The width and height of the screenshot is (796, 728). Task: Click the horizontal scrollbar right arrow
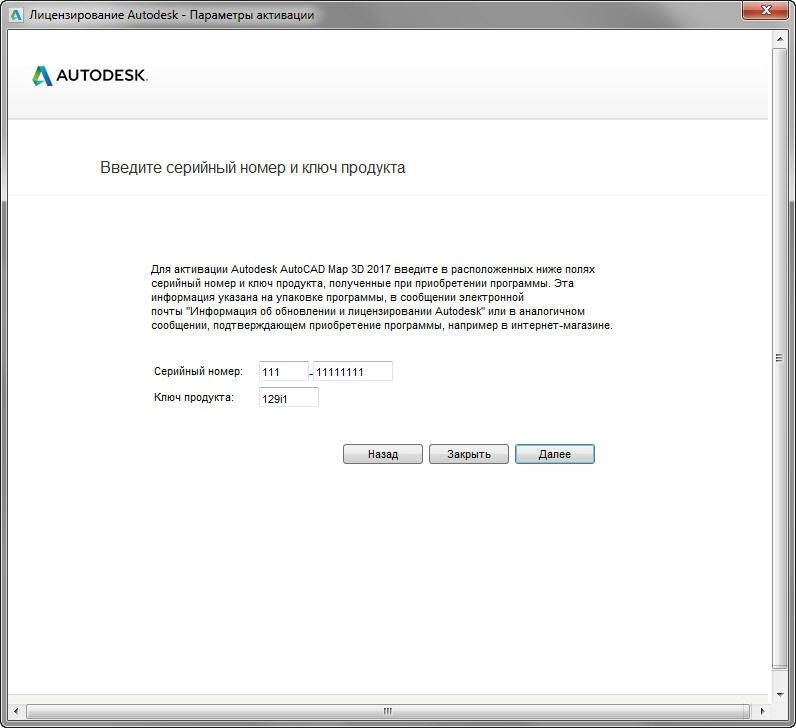[762, 711]
